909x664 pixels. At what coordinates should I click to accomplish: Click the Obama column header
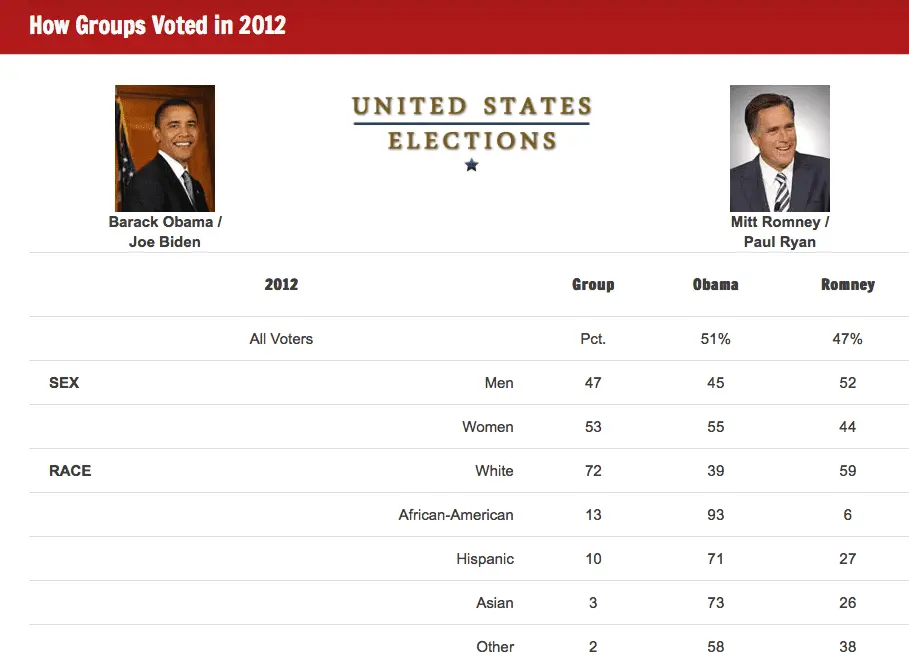[x=715, y=284]
